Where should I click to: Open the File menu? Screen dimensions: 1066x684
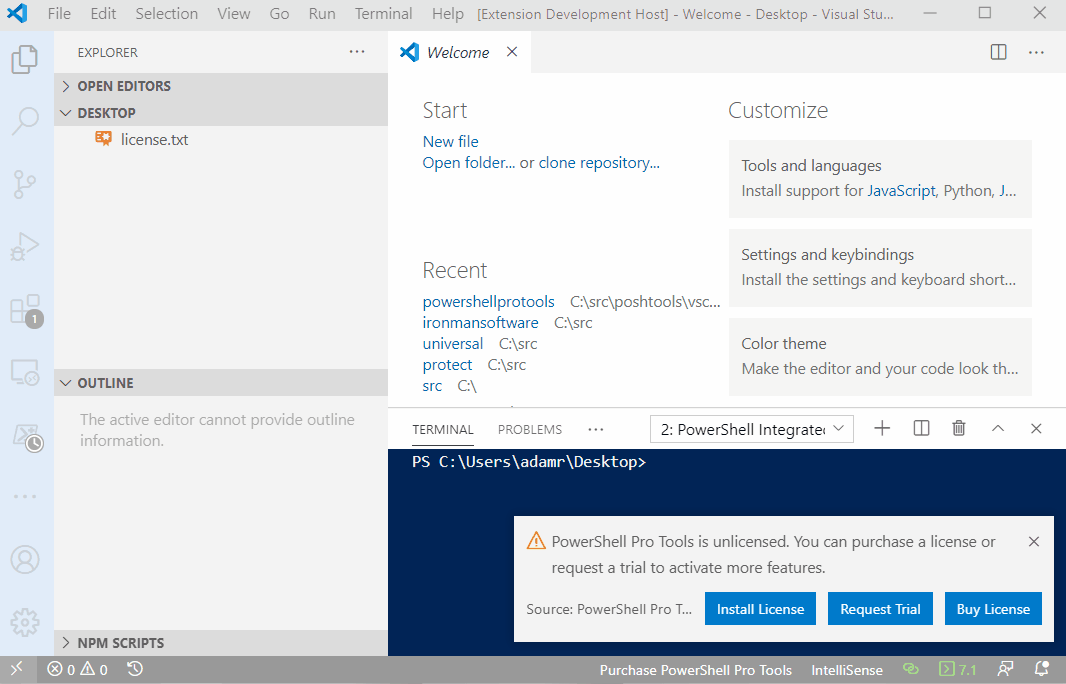[x=59, y=14]
